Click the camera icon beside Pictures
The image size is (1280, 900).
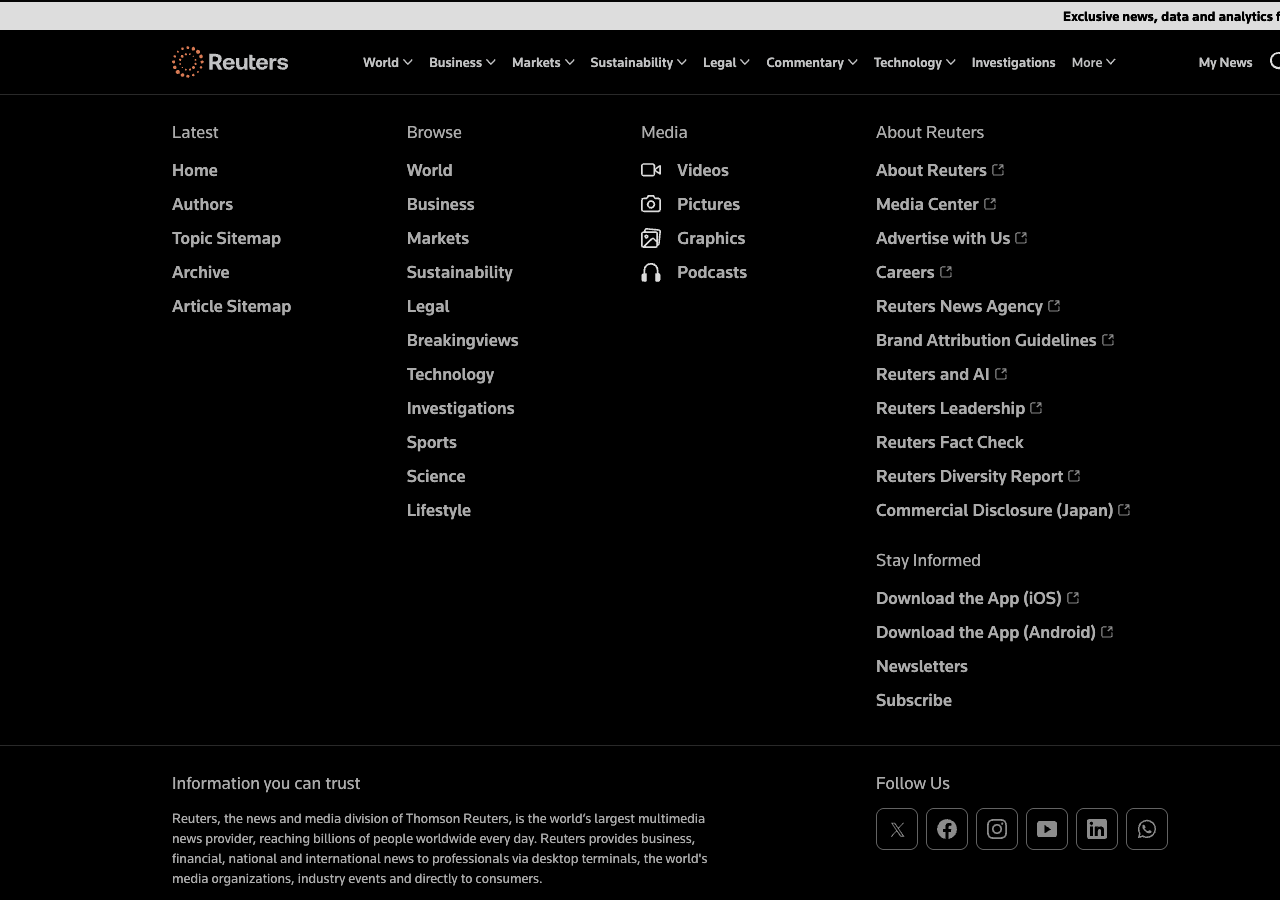(651, 204)
